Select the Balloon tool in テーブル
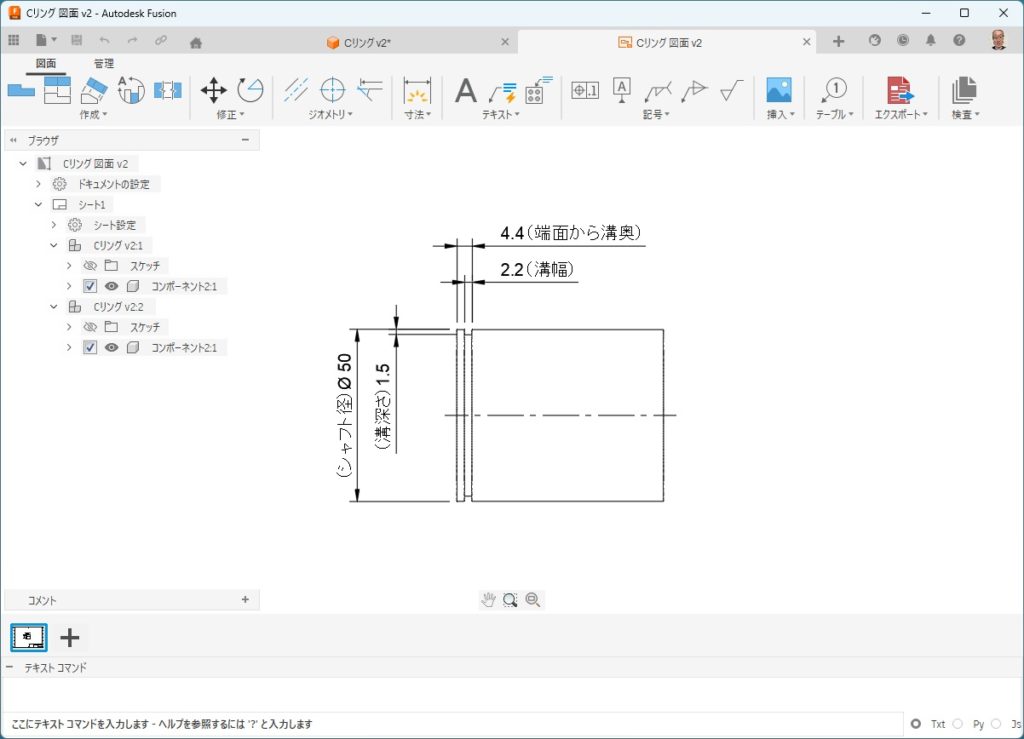The height and width of the screenshot is (739, 1024). pos(835,90)
